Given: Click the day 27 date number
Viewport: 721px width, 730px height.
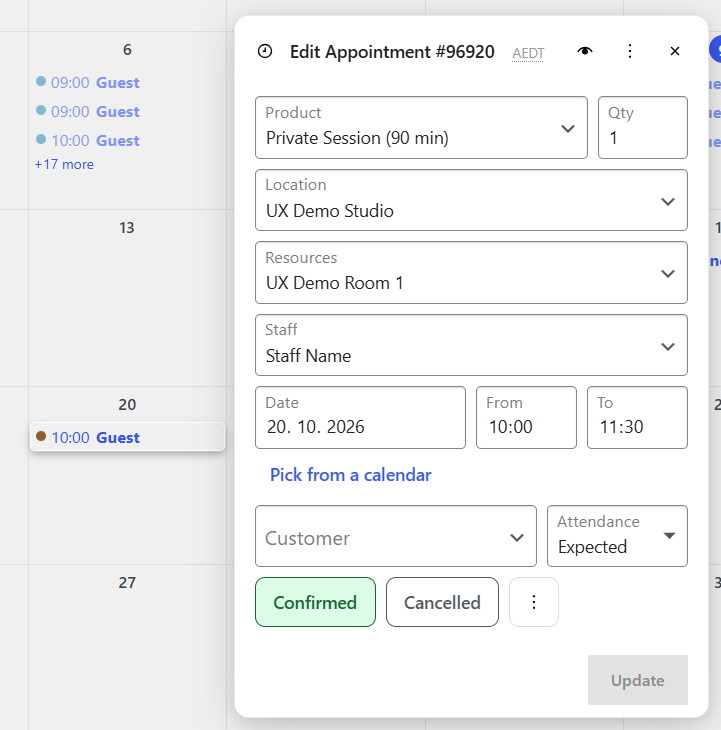Looking at the screenshot, I should click(127, 582).
